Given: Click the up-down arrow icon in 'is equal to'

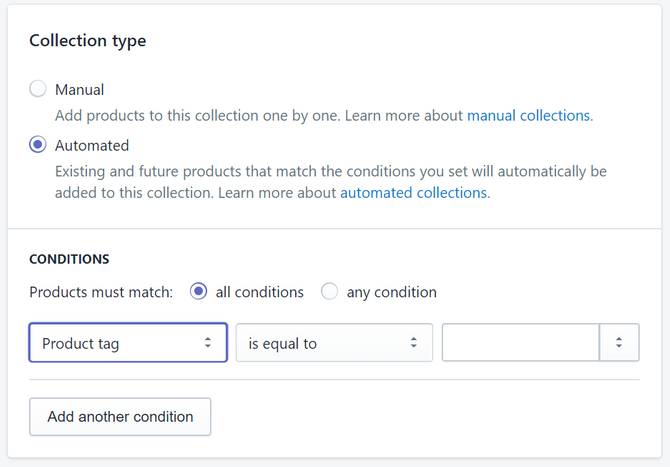Looking at the screenshot, I should click(413, 343).
